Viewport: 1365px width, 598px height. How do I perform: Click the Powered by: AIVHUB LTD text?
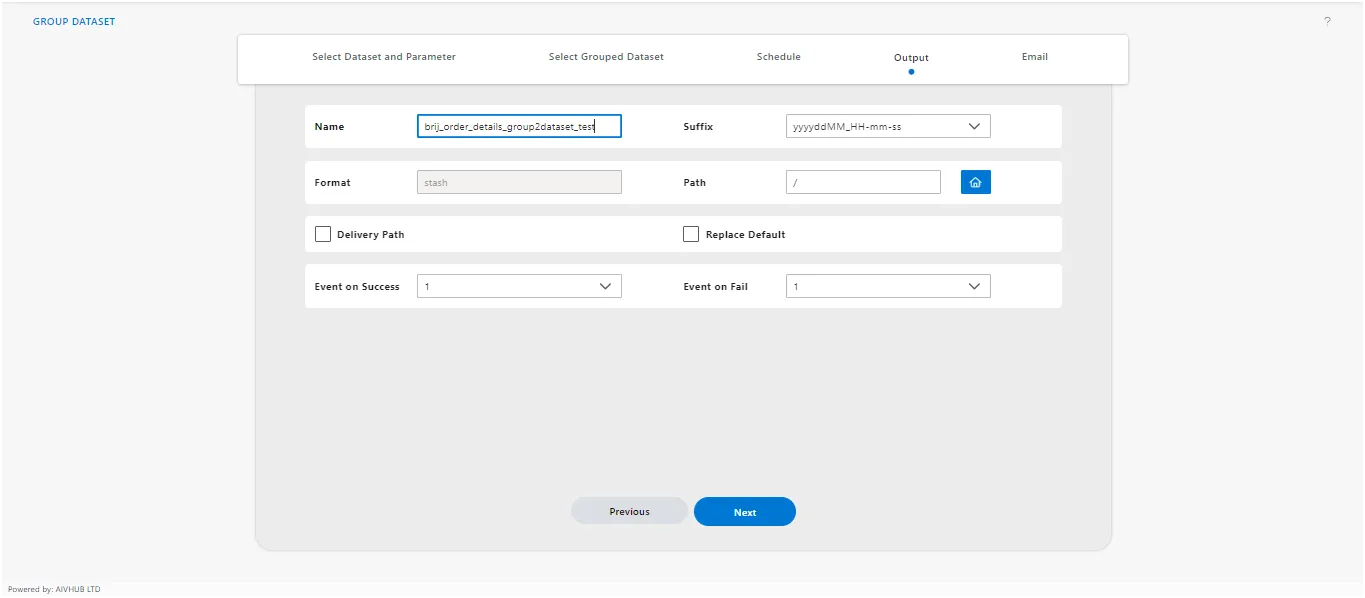tap(54, 589)
